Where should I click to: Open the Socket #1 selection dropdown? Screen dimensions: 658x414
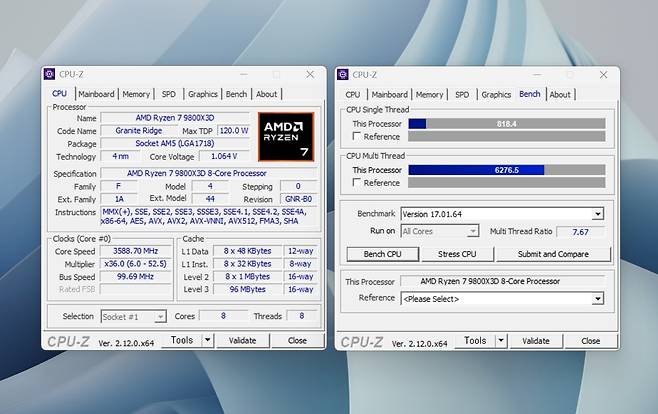(159, 317)
